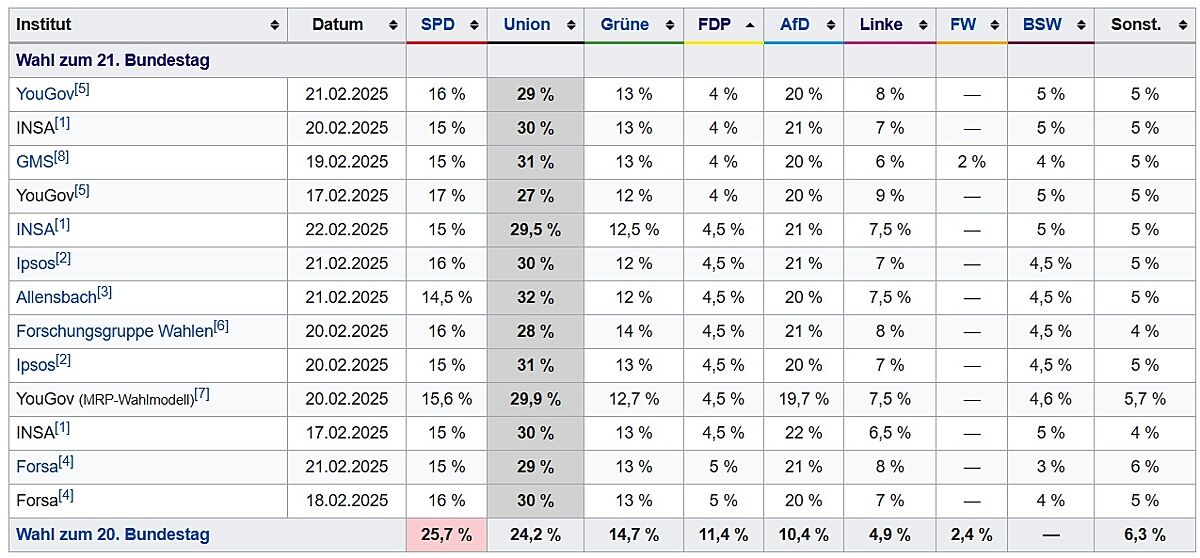Open the Wahl zum 21. Bundestag link
1200x558 pixels.
click(x=113, y=61)
